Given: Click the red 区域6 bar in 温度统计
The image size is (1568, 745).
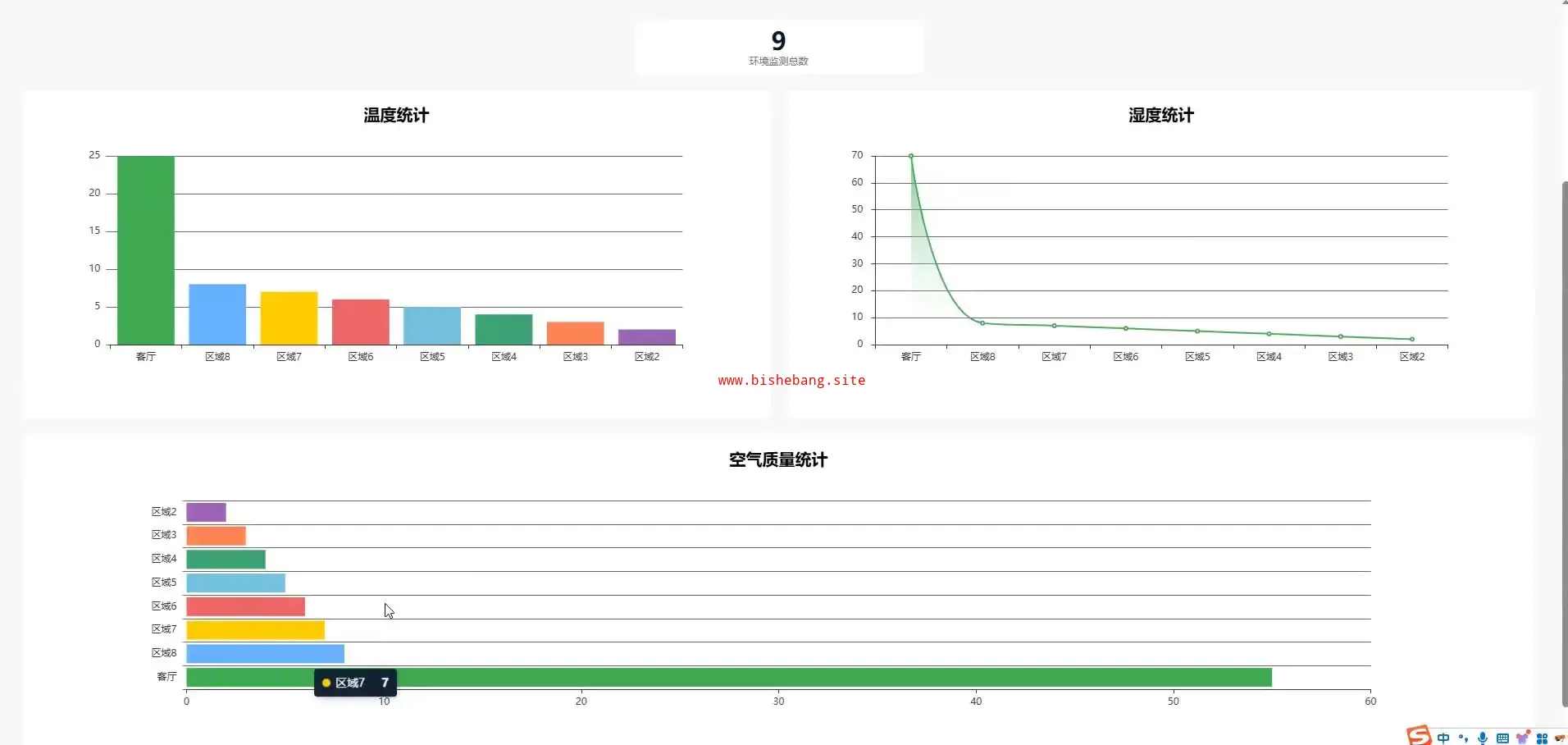Looking at the screenshot, I should [361, 322].
